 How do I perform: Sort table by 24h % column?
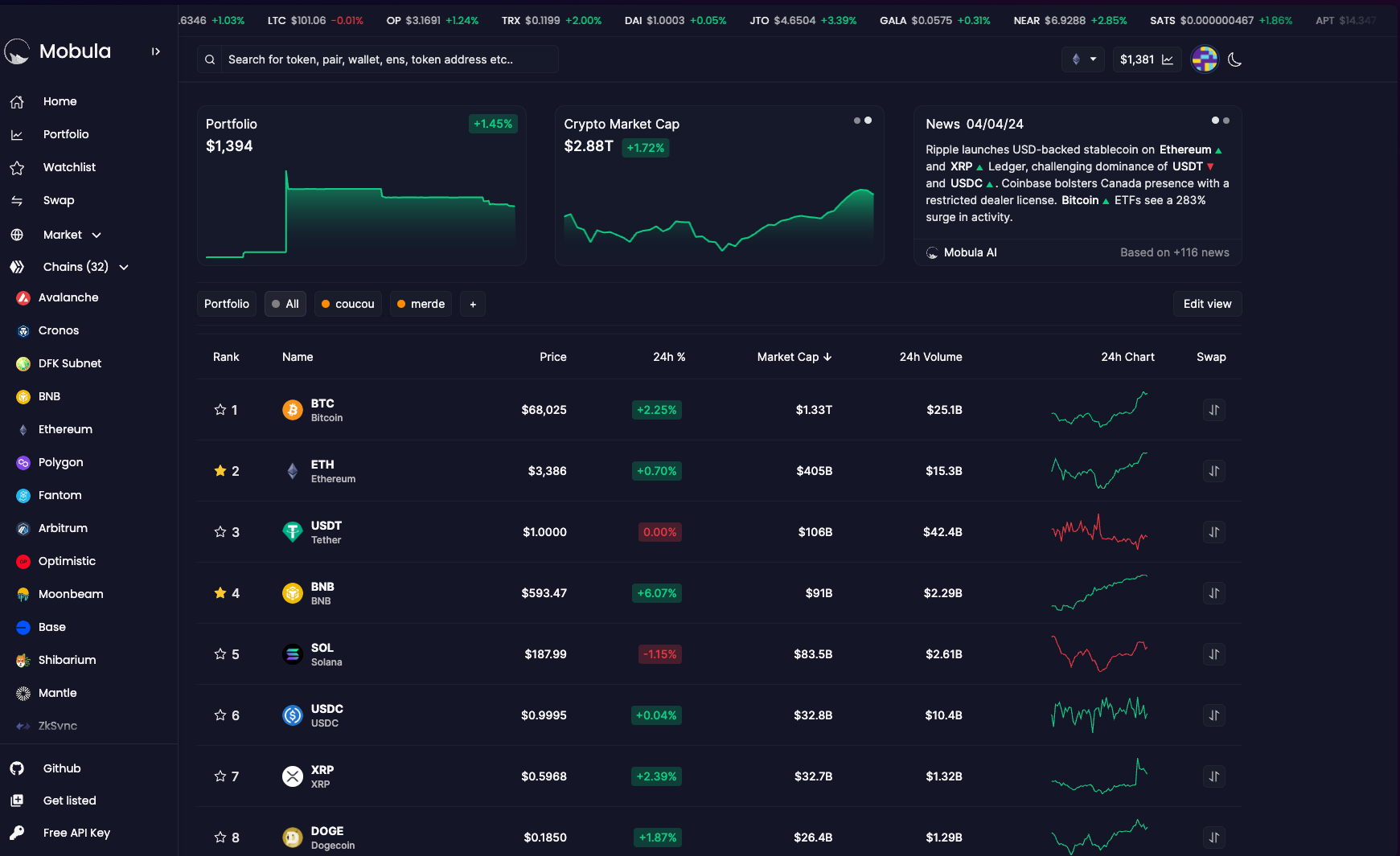[x=669, y=357]
